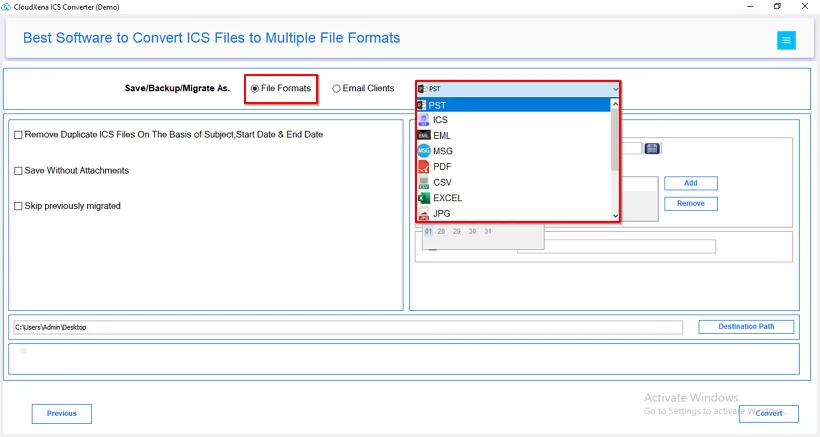Click the format list scroll down arrow
Image resolution: width=820 pixels, height=437 pixels.
[615, 215]
